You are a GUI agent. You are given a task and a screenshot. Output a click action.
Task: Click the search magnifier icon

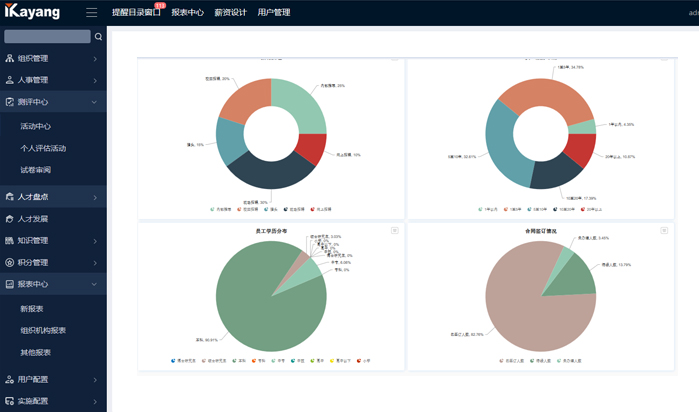coord(98,37)
